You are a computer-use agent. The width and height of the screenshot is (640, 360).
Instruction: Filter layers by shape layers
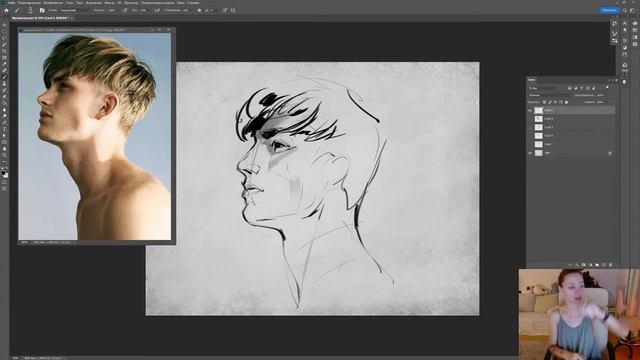click(587, 88)
